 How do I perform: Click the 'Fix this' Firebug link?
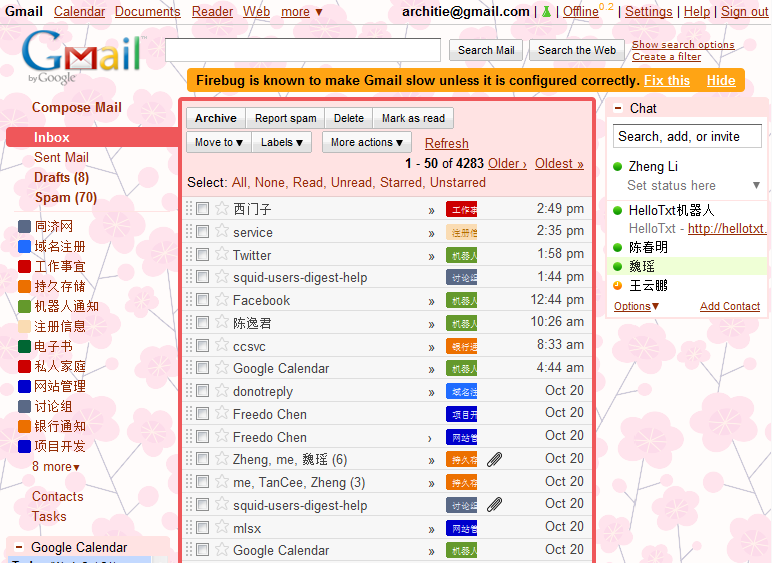click(666, 80)
